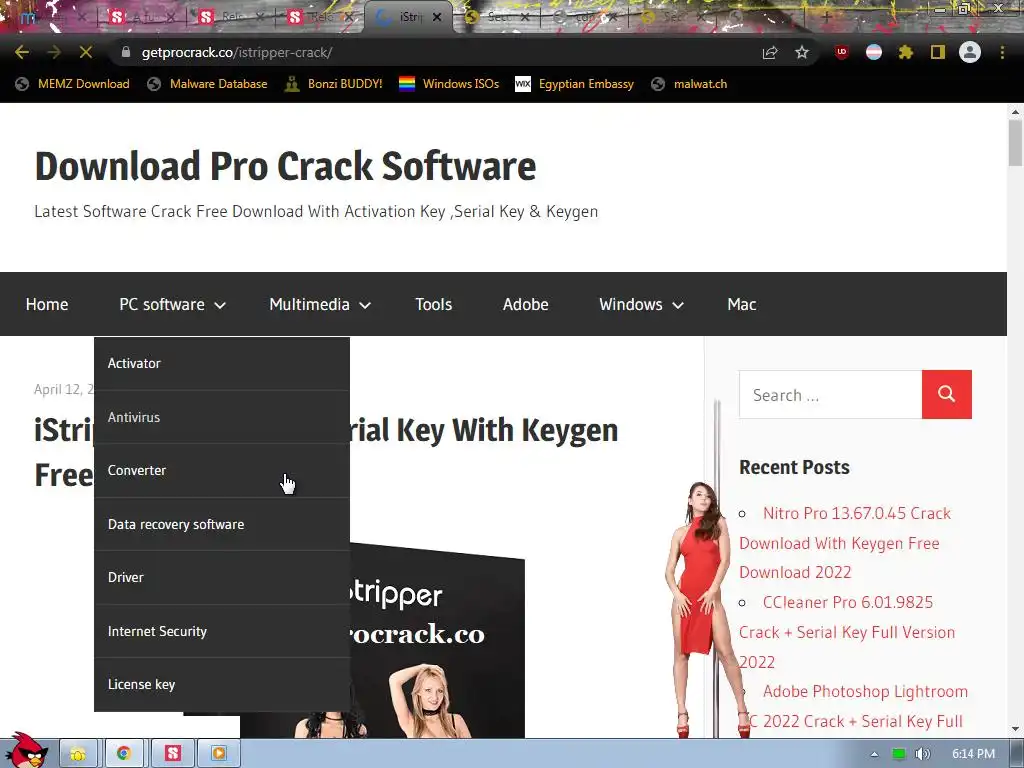
Task: Open the Bonzi BUDDY! bookmark
Action: (334, 84)
